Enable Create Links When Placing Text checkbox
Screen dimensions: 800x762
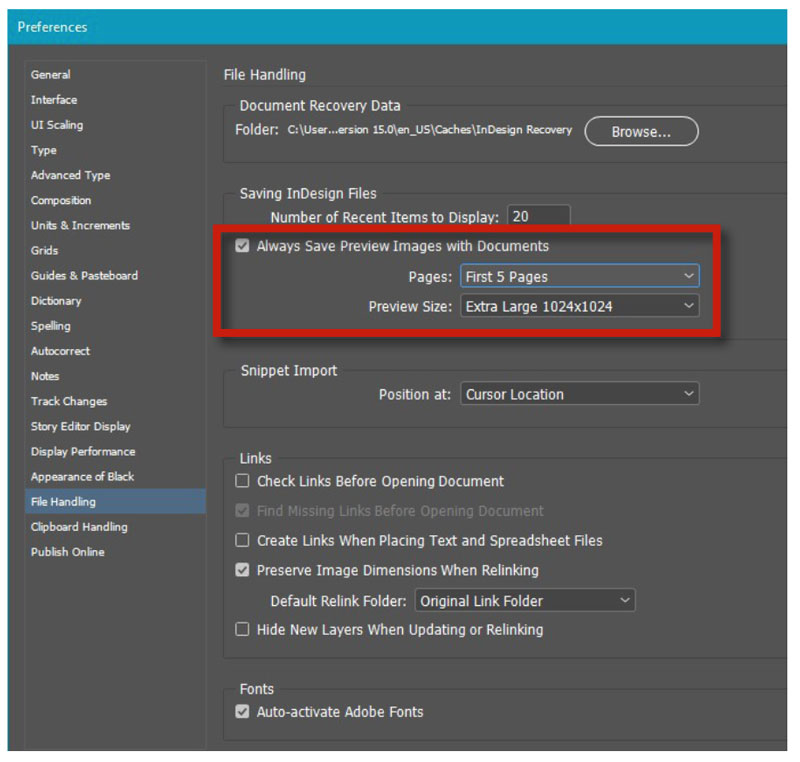point(242,540)
